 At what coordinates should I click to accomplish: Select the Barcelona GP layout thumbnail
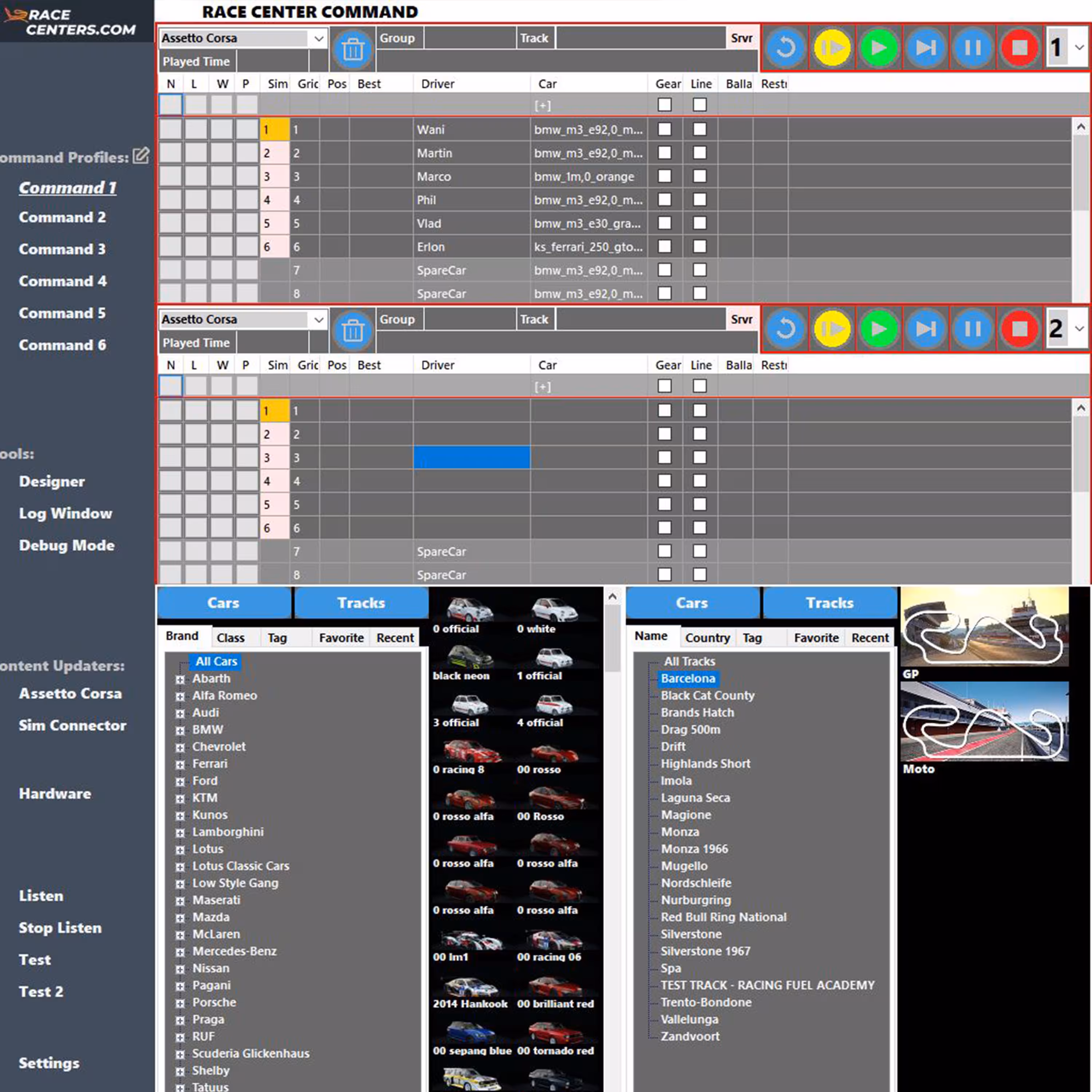[984, 626]
